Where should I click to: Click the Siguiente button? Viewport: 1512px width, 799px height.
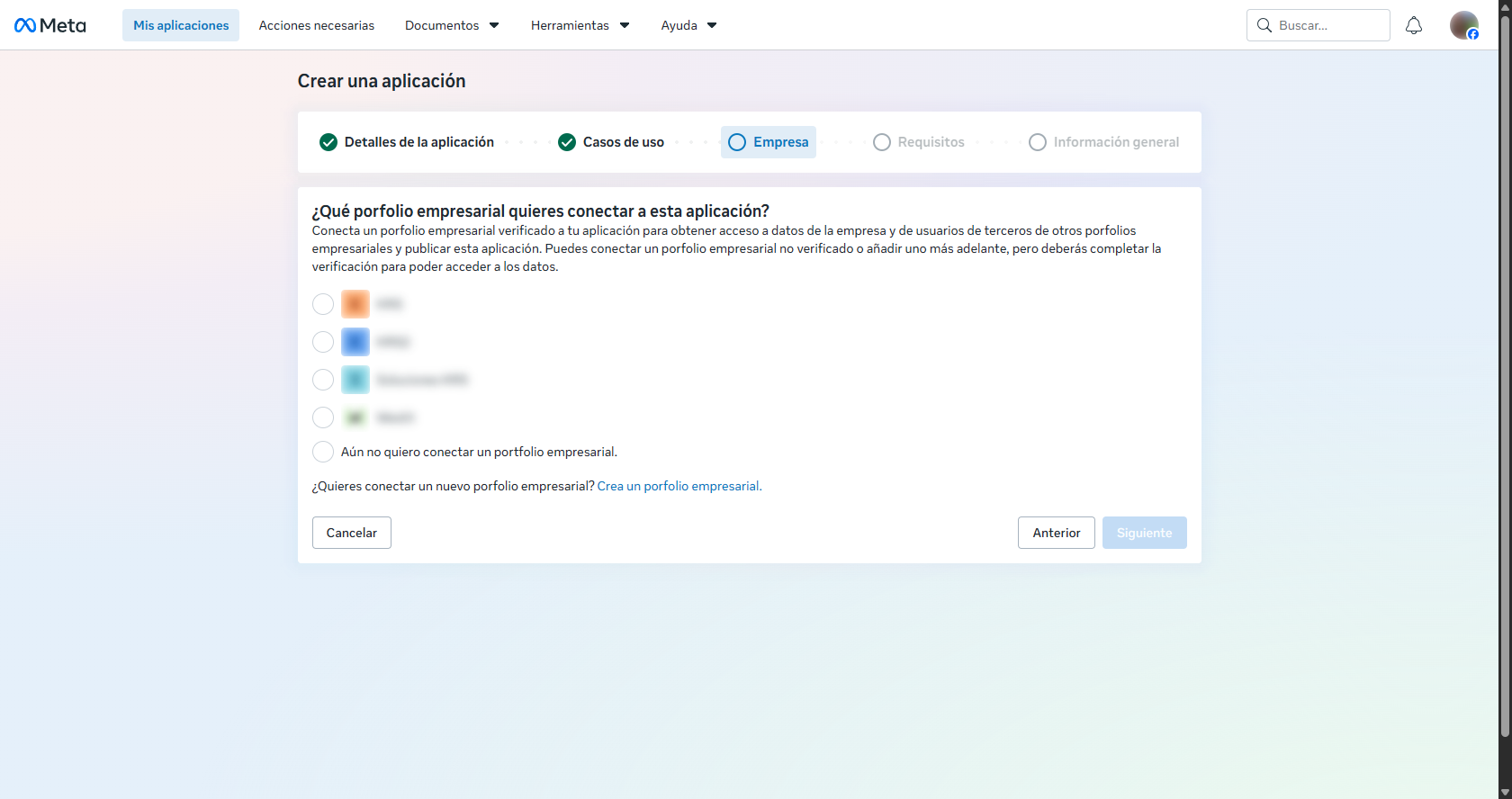click(x=1145, y=533)
